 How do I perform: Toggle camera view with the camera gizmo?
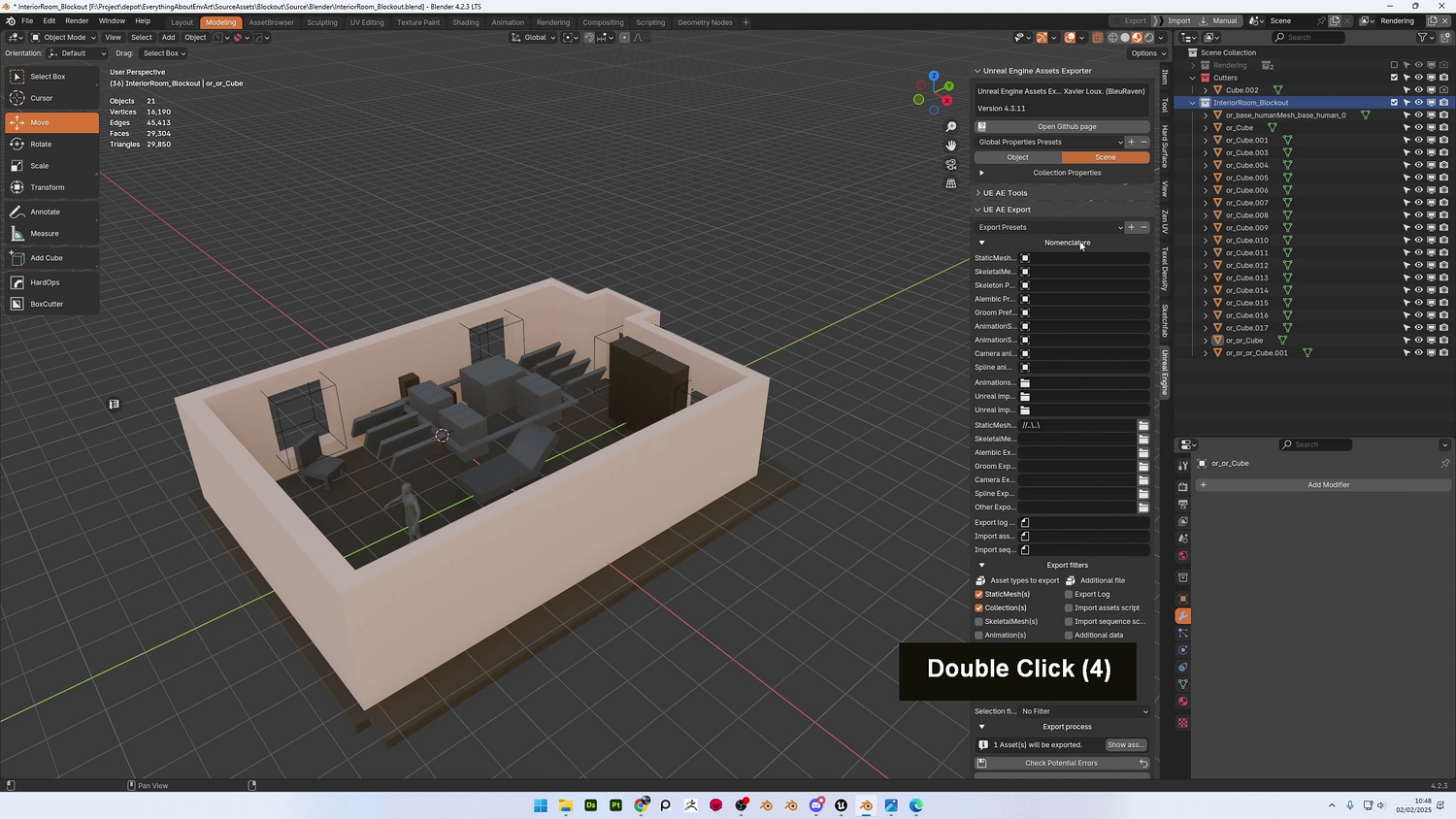[x=951, y=165]
